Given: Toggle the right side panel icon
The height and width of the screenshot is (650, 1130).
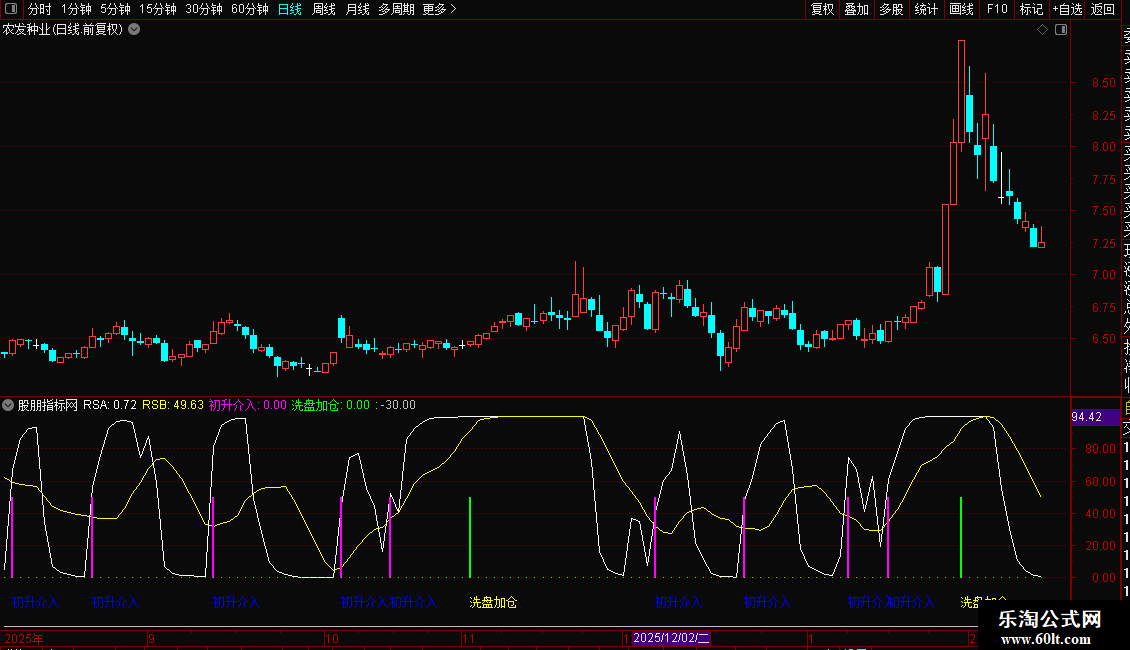Looking at the screenshot, I should click(1061, 30).
